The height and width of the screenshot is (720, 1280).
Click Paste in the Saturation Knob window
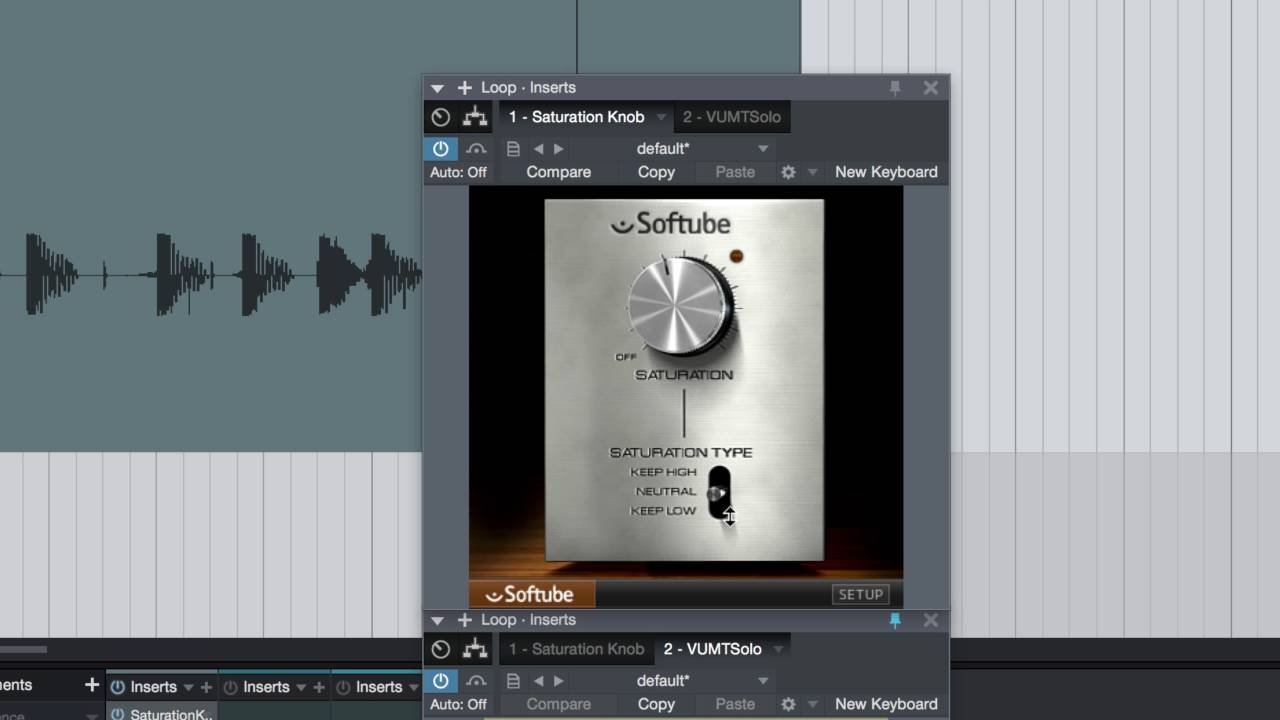(x=735, y=172)
